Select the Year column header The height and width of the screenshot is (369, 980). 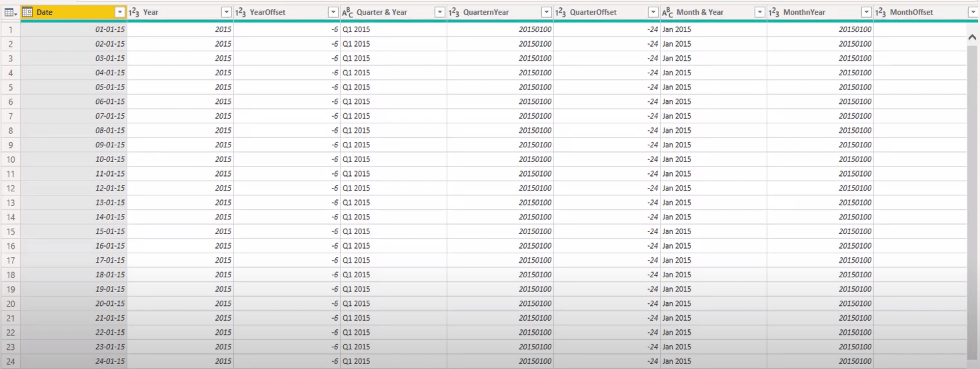(181, 13)
